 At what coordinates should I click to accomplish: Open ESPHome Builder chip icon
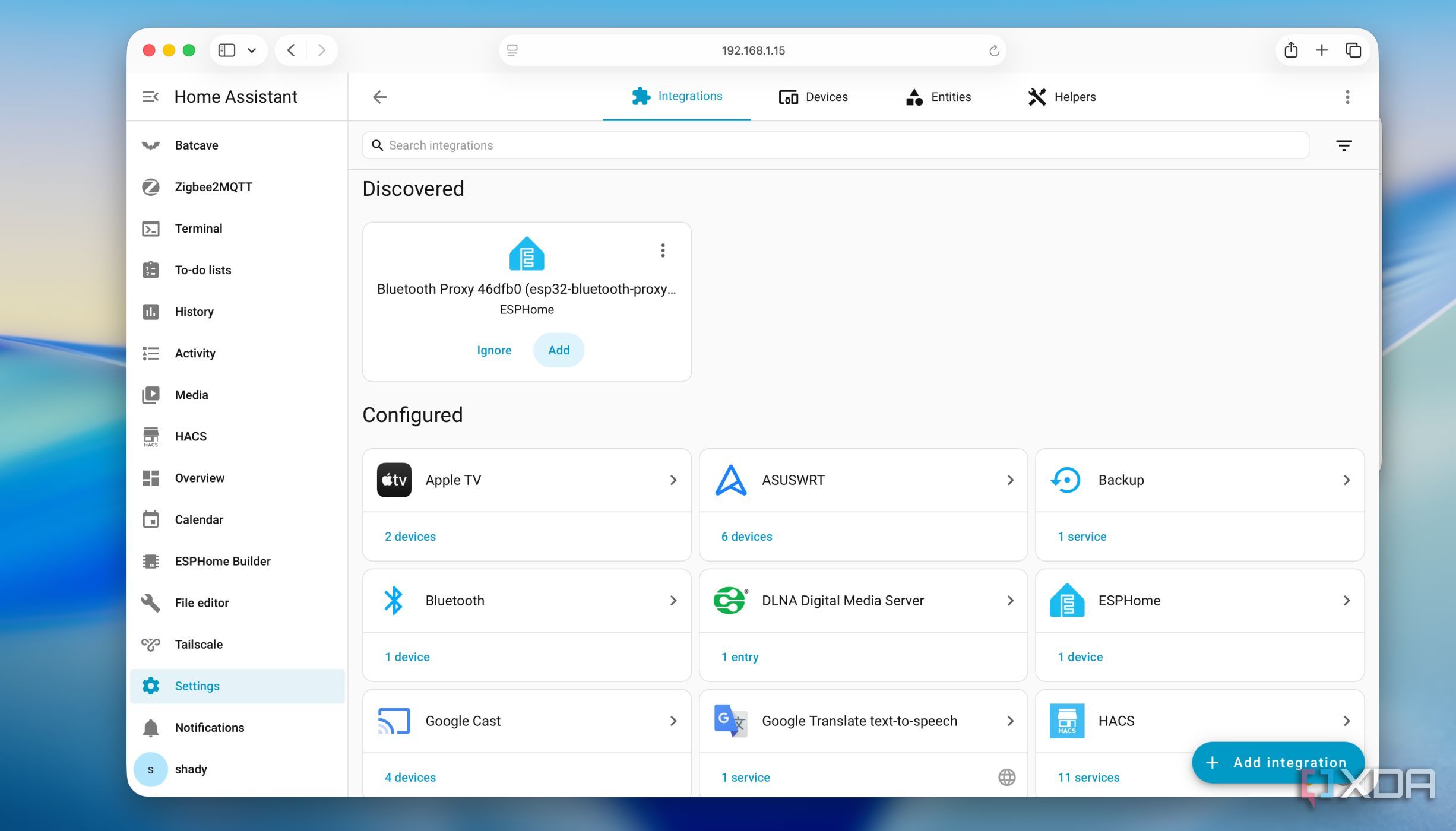[x=151, y=561]
